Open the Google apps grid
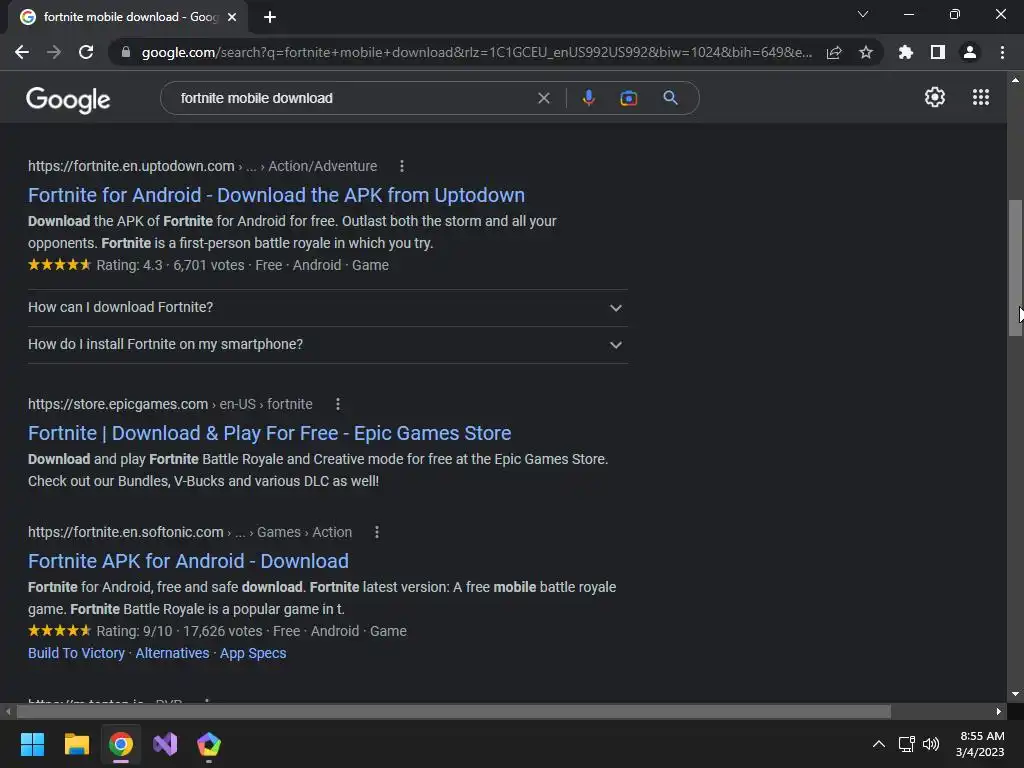This screenshot has width=1024, height=768. coord(981,97)
